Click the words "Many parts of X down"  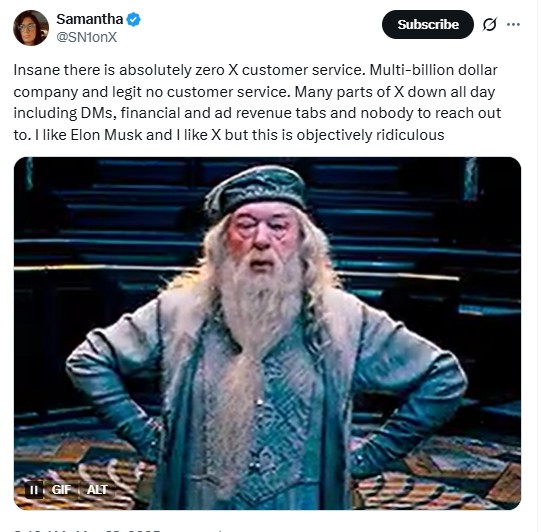coord(370,92)
